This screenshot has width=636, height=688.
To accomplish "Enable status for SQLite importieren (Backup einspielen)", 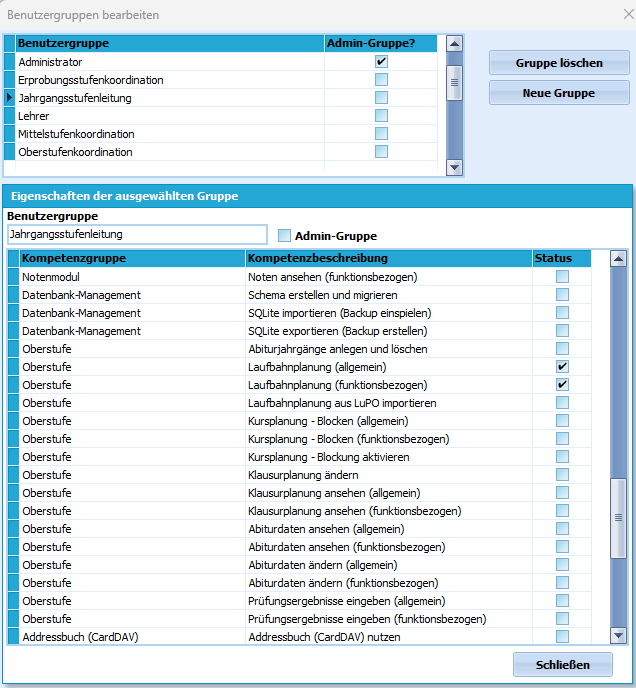I will click(562, 312).
